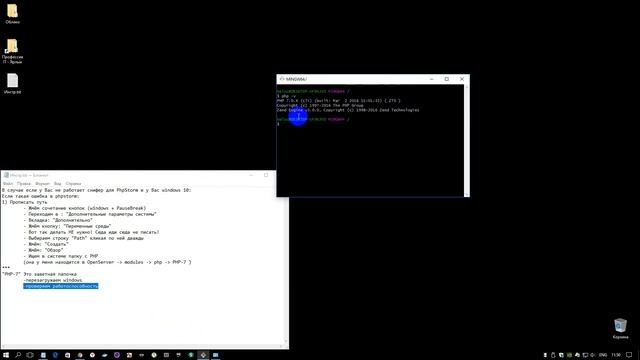640x360 pixels.
Task: Click line '1) Прописать путь' in Notepad
Action: [x=24, y=202]
